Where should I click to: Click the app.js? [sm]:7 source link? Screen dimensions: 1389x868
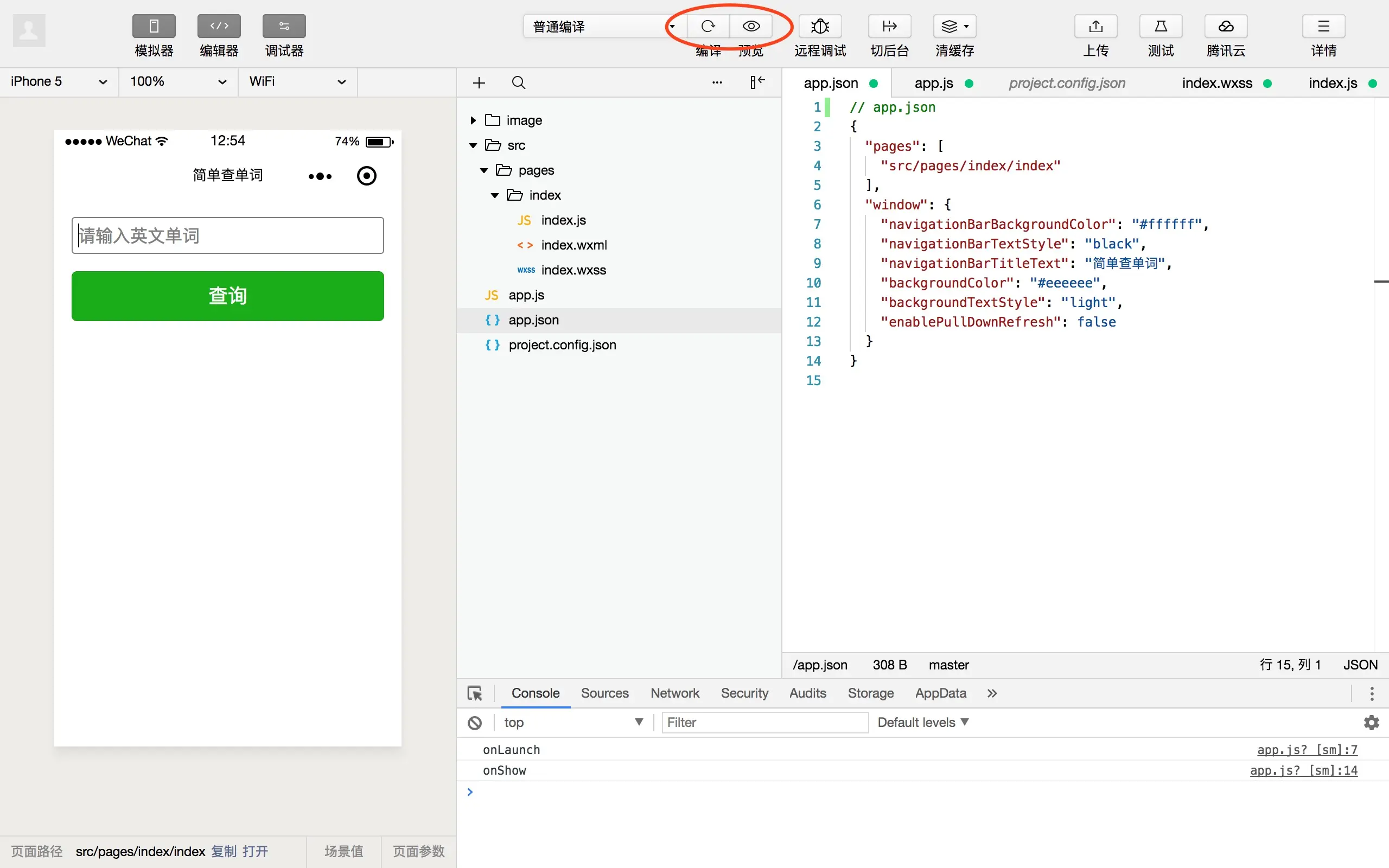click(1307, 750)
